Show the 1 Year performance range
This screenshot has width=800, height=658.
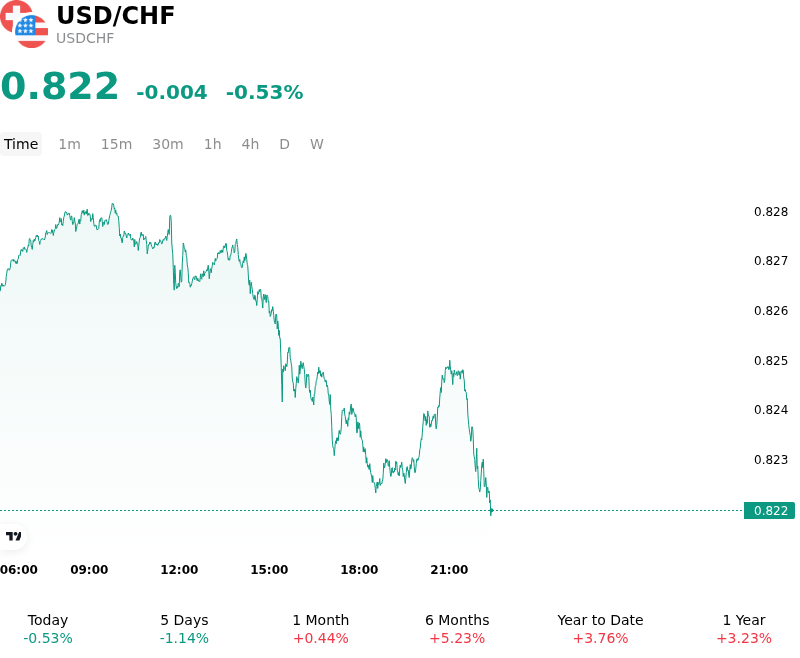(x=744, y=629)
